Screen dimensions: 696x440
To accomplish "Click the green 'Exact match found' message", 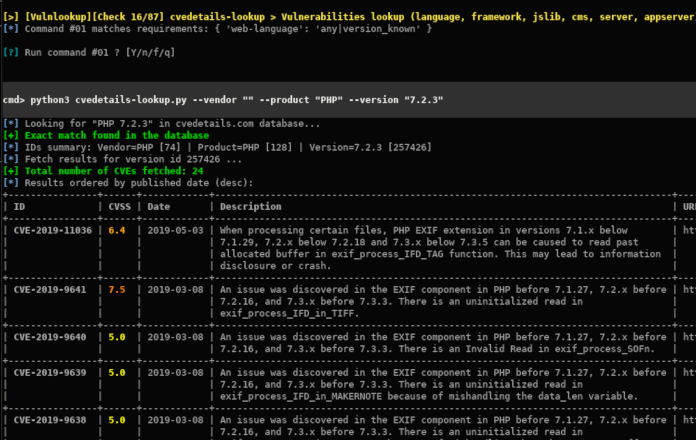I will click(x=116, y=135).
